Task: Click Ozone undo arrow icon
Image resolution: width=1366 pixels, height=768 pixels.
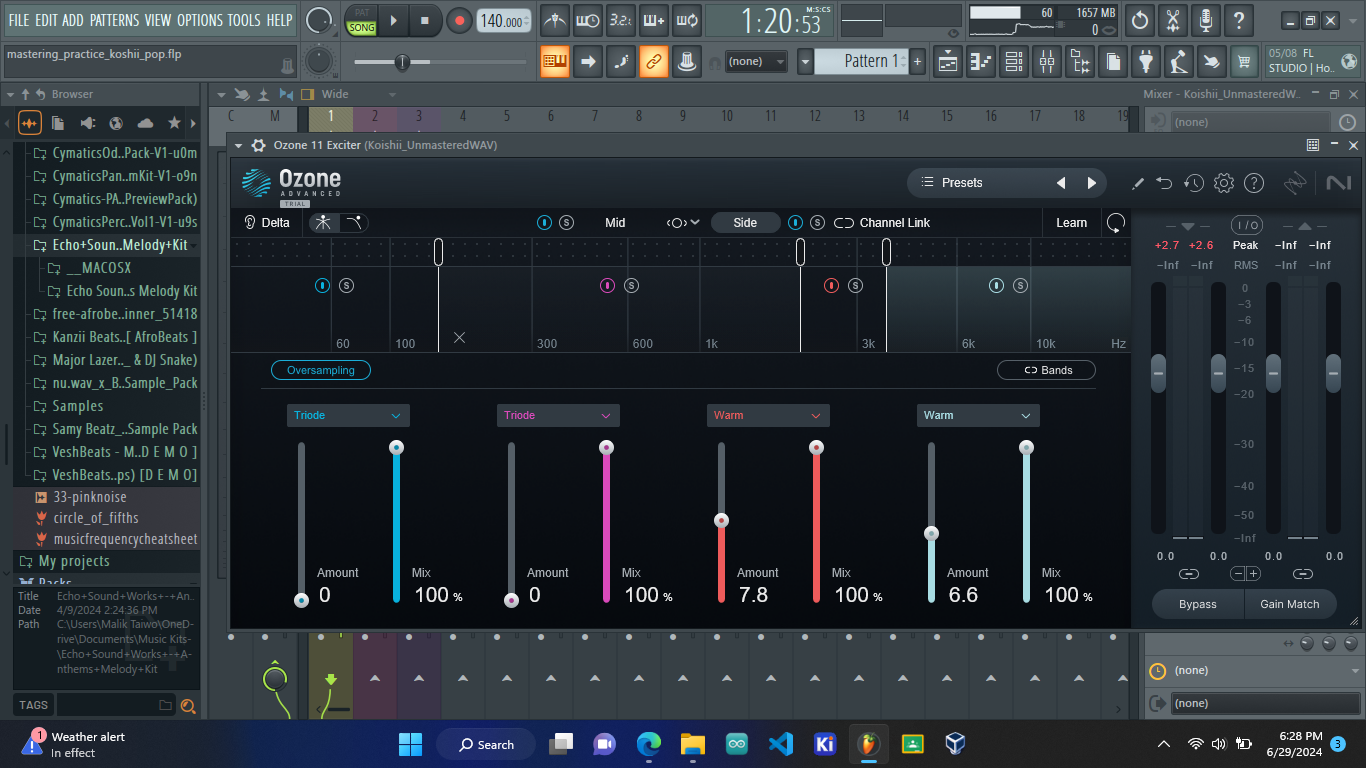Action: (x=1165, y=183)
